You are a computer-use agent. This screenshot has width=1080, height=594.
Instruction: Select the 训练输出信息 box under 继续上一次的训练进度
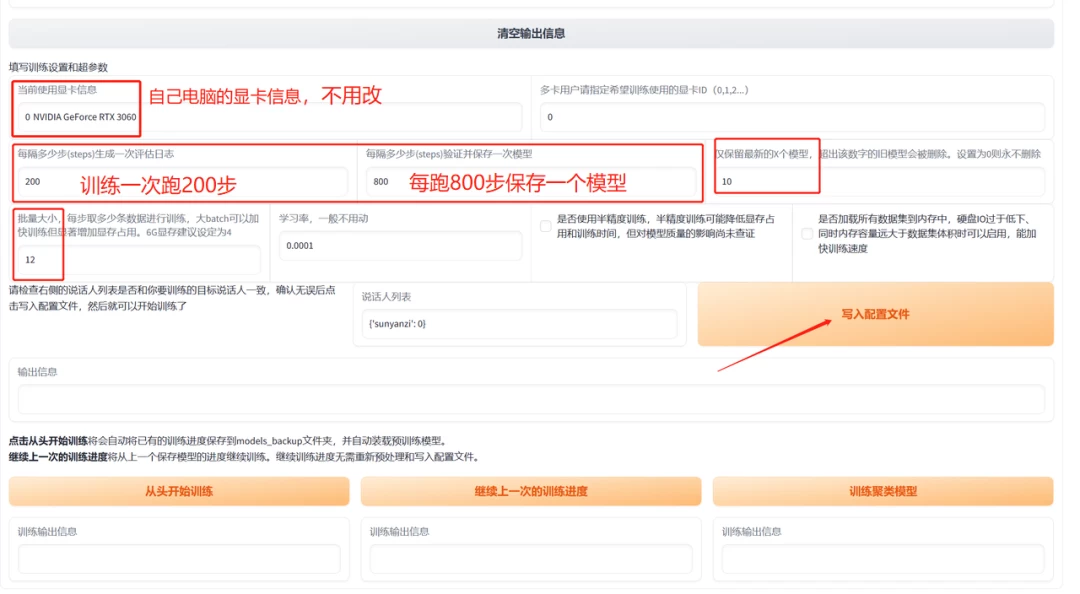pos(531,559)
